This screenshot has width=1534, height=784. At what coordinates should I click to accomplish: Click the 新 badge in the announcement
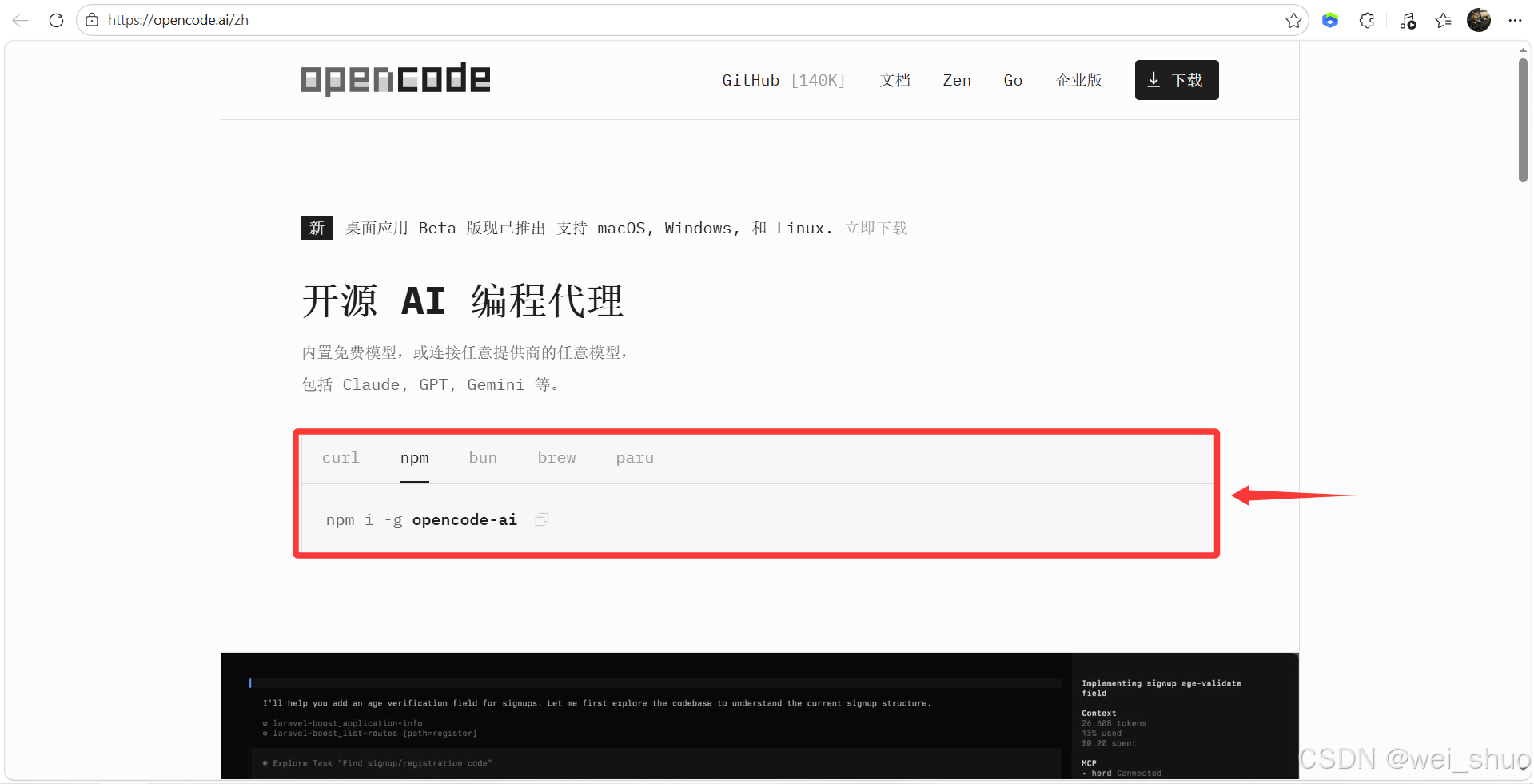pos(317,228)
